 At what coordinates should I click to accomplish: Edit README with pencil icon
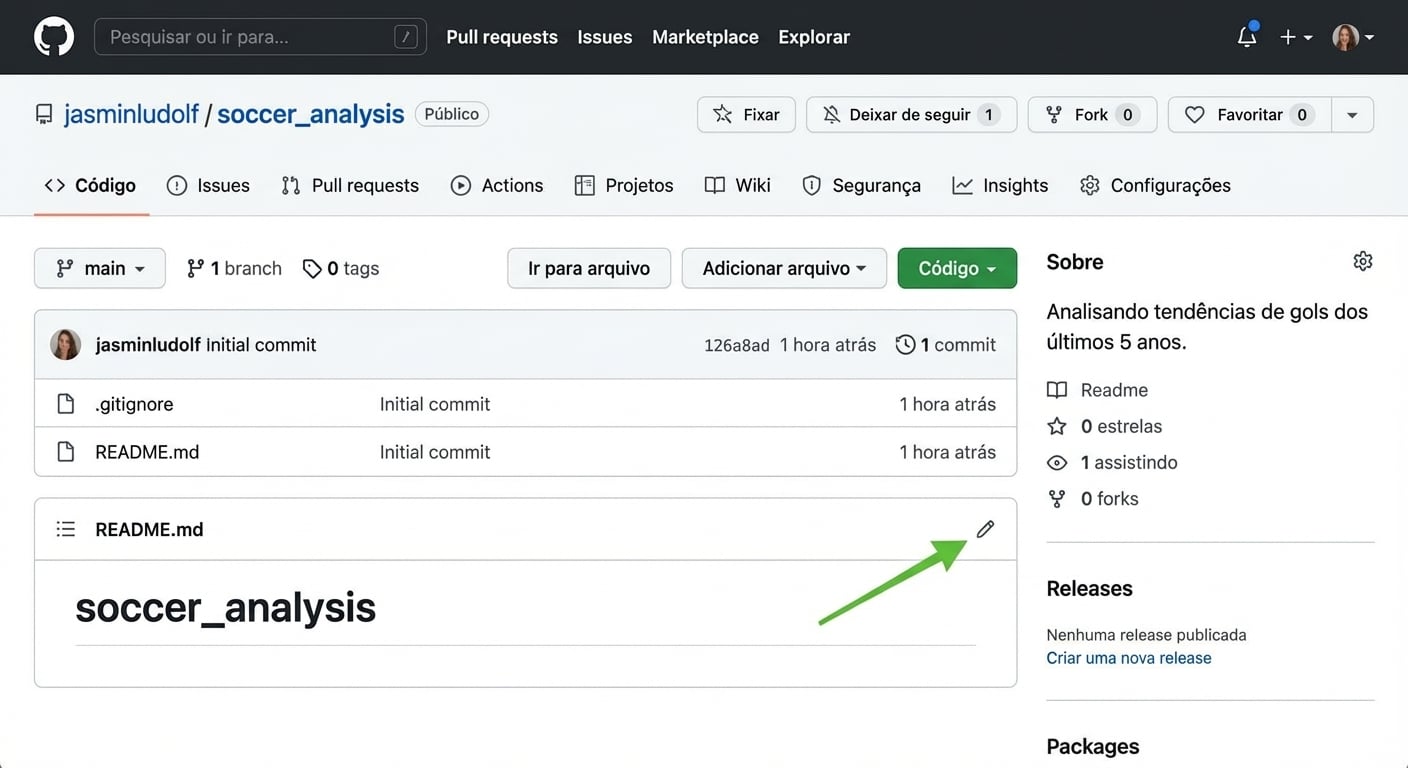coord(985,529)
